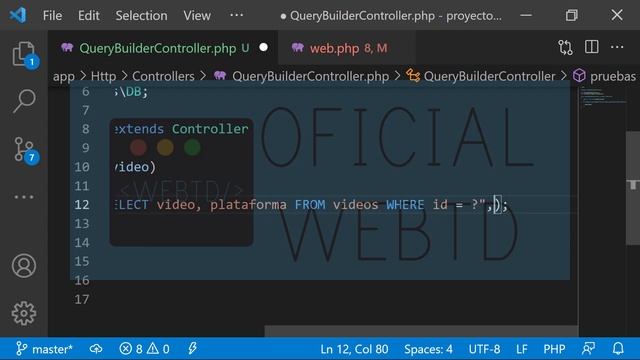
Task: Synchronize changes cloud icon in status bar
Action: pyautogui.click(x=96, y=349)
